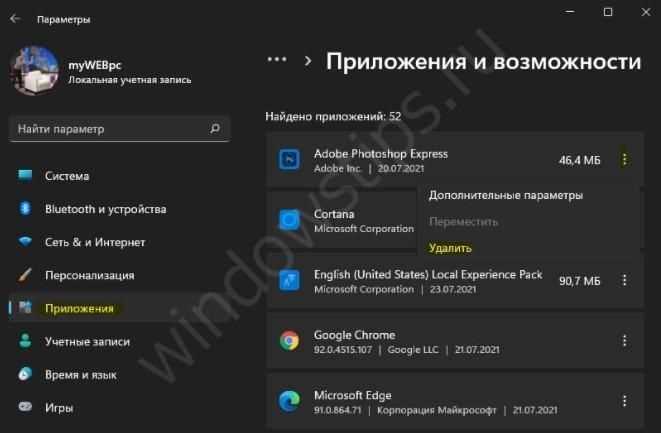Click the Cortana app name
The width and height of the screenshot is (661, 433).
click(x=334, y=214)
